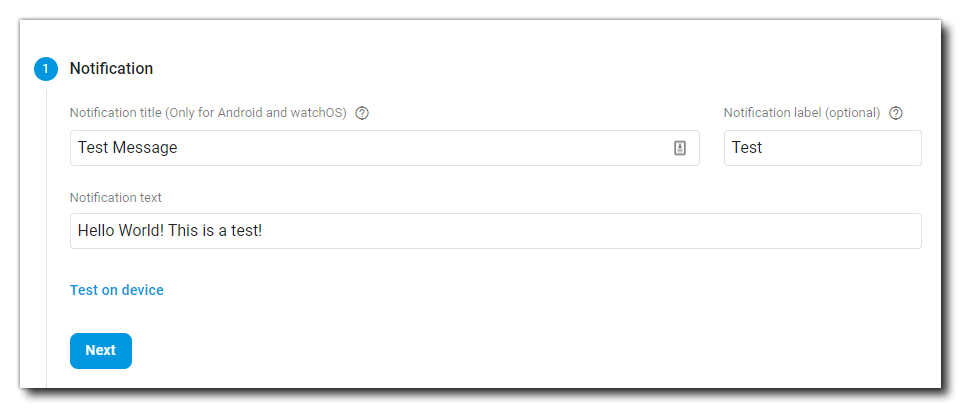Place cursor on word 'Test' in title field
Viewport: 961px width, 408px height.
point(93,148)
